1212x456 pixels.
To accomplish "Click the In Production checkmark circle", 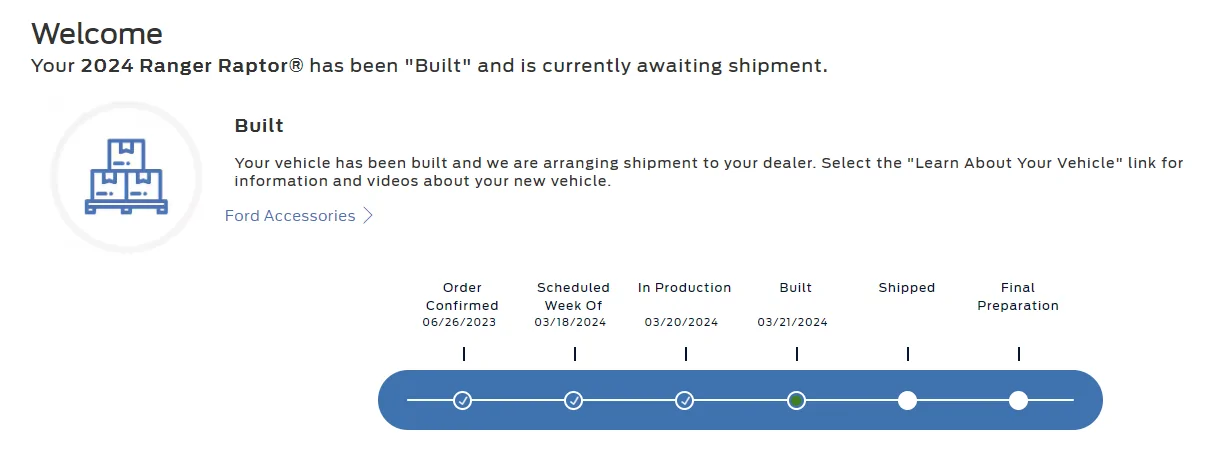I will [684, 400].
